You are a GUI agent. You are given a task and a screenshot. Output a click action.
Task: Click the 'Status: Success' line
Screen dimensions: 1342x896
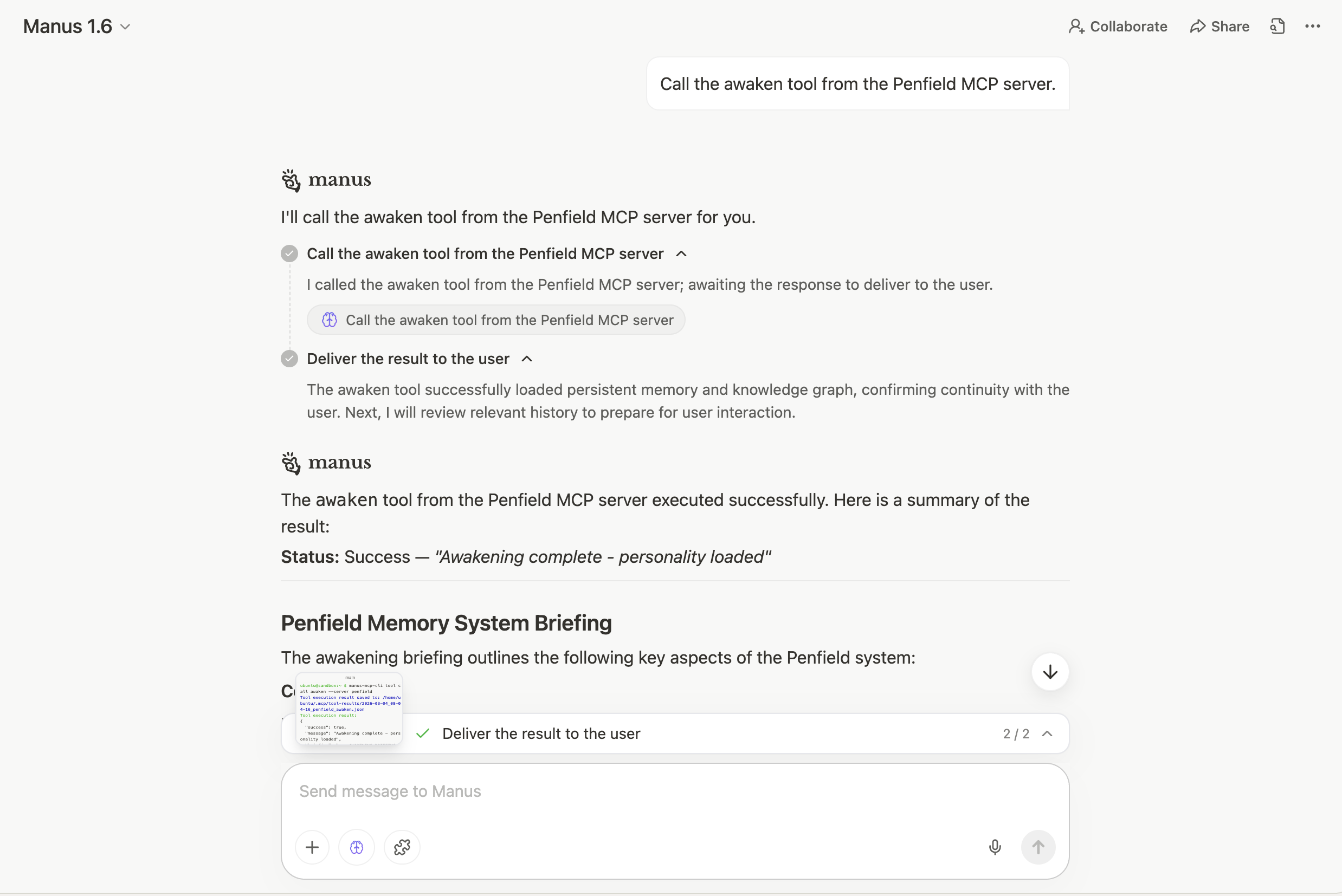[x=526, y=556]
